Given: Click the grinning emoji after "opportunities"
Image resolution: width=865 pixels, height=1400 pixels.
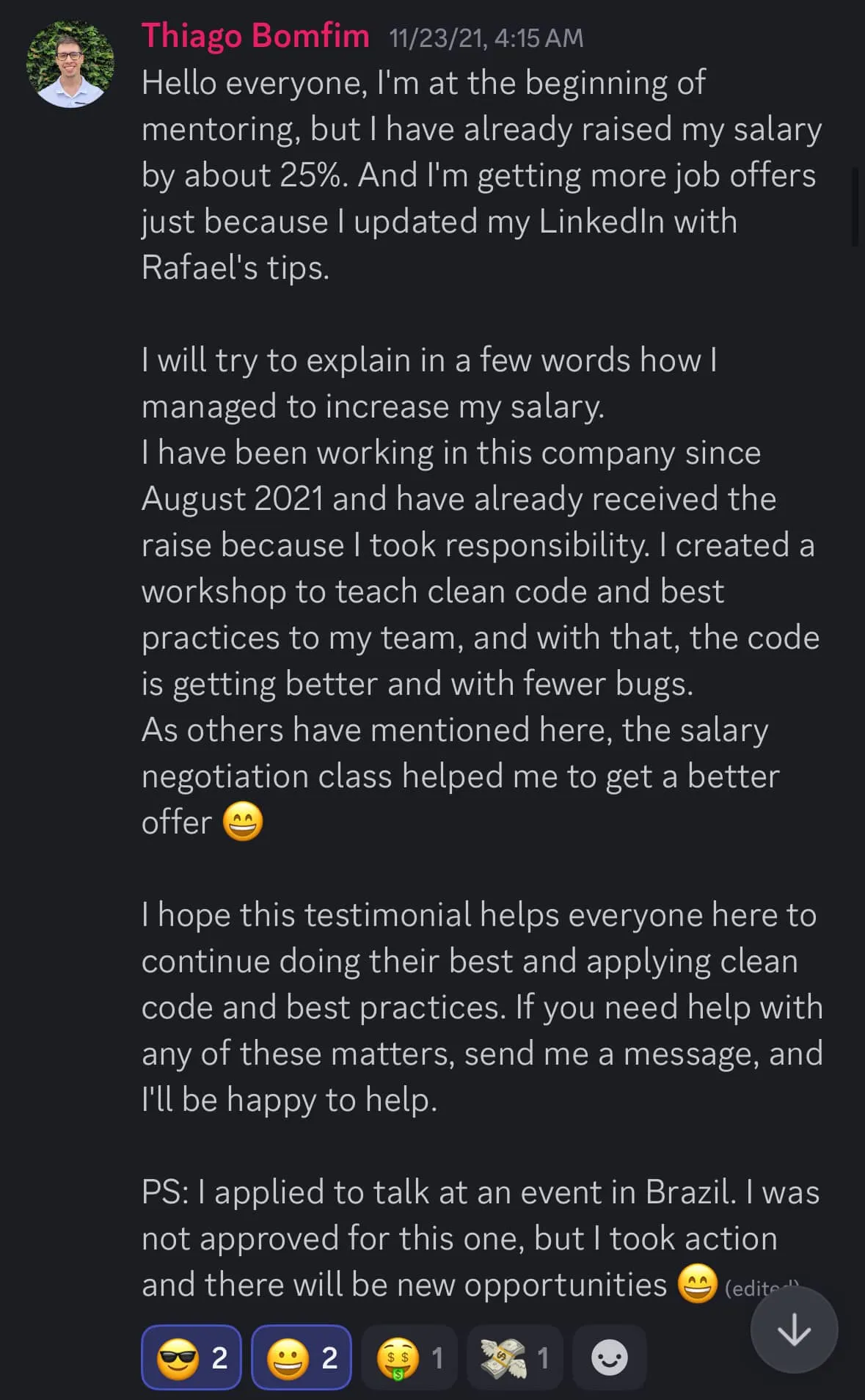Looking at the screenshot, I should [697, 1284].
